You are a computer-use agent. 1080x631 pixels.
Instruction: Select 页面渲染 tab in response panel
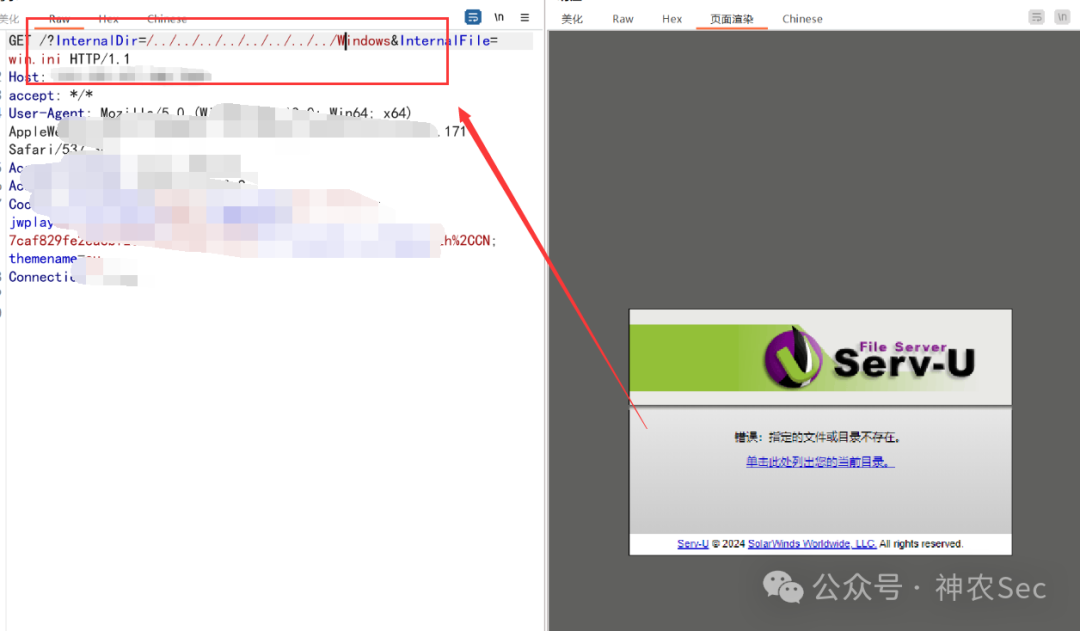[731, 19]
